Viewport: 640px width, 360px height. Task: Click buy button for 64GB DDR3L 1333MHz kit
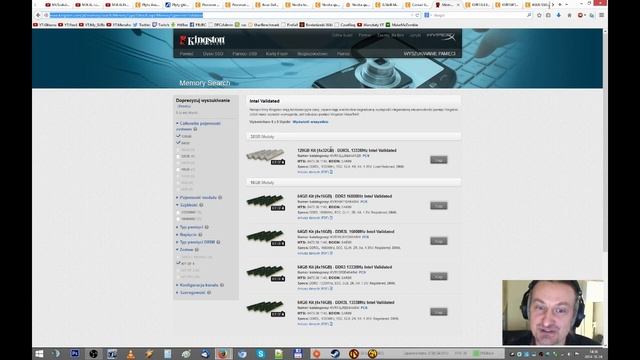click(439, 312)
